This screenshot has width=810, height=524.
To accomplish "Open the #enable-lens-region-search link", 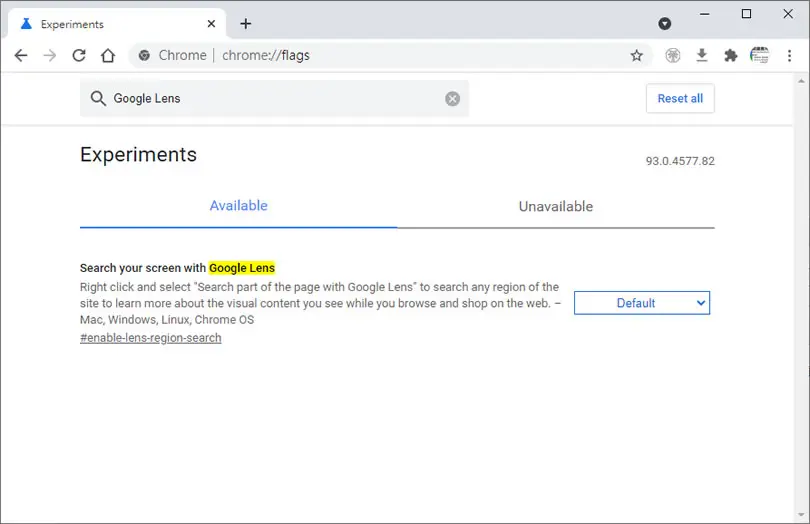I will [x=150, y=338].
